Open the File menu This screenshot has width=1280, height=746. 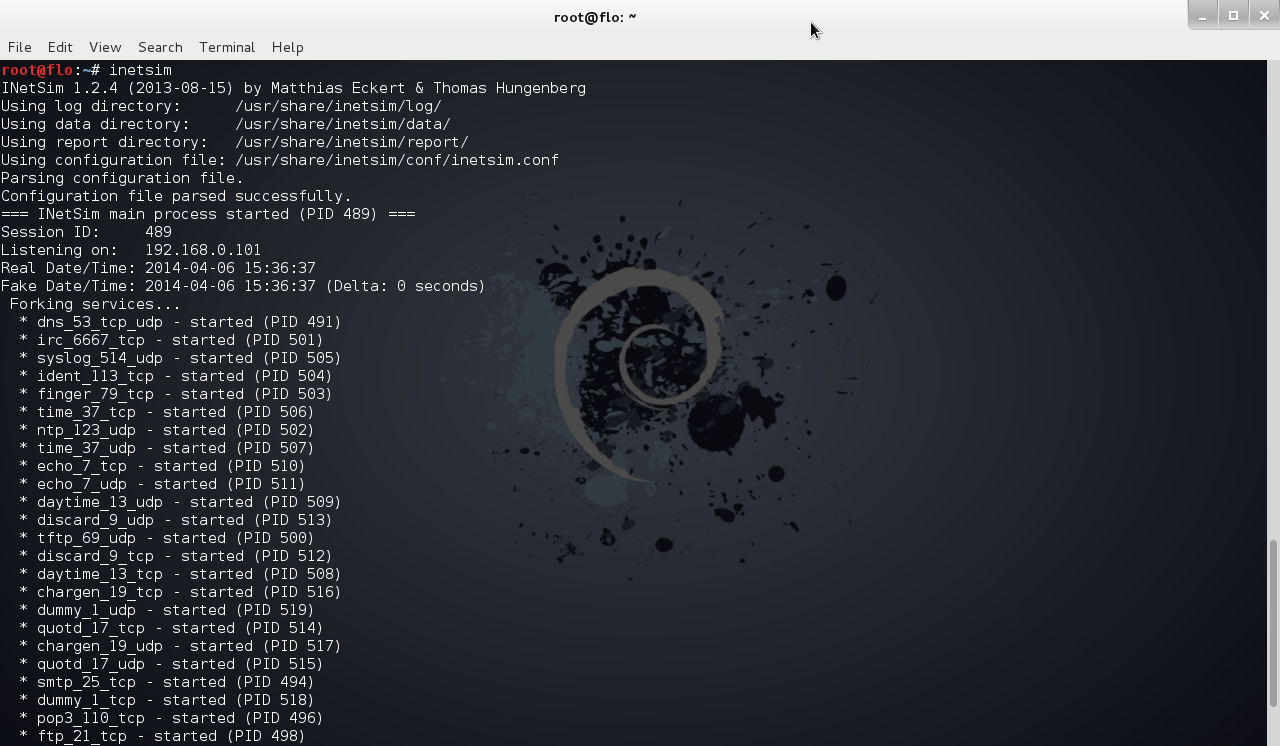pyautogui.click(x=19, y=47)
